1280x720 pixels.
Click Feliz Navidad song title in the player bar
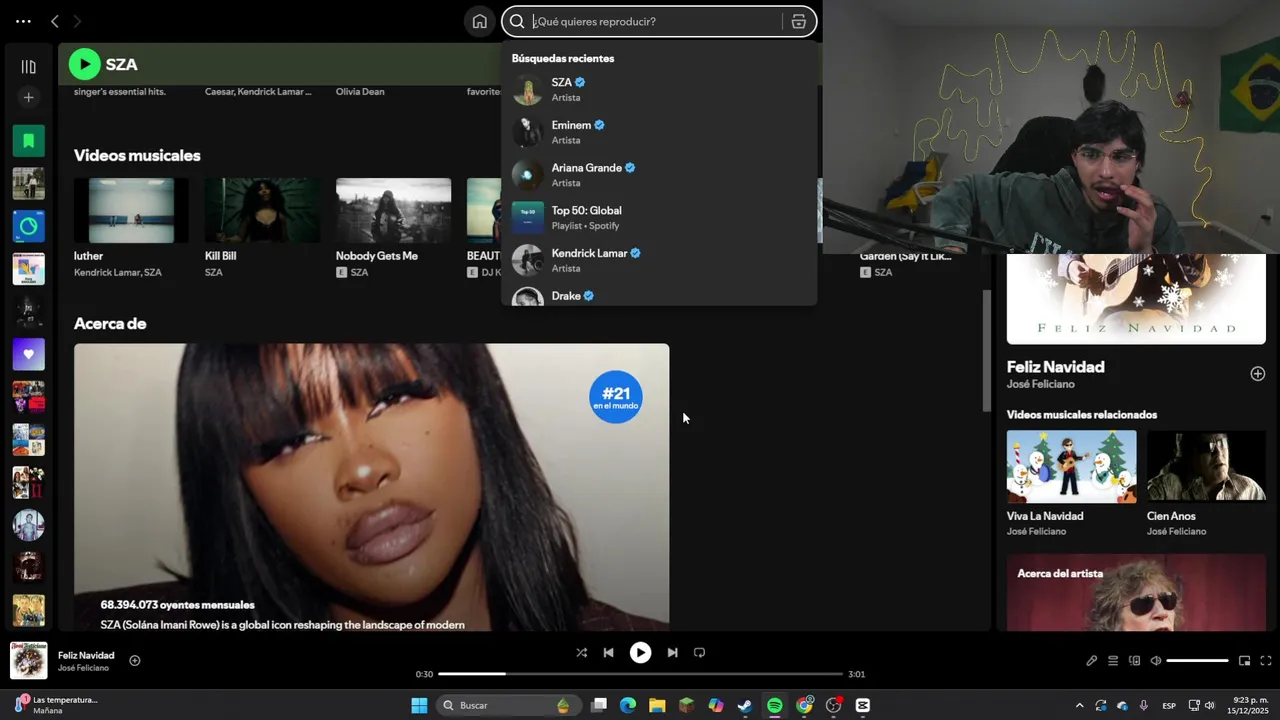(x=86, y=655)
